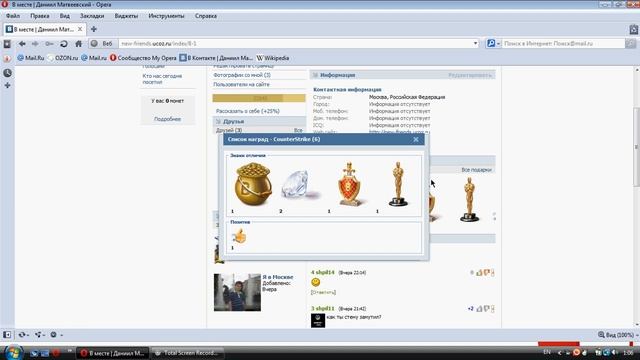
Task: Click the thumbs-up award icon
Action: pos(239,236)
